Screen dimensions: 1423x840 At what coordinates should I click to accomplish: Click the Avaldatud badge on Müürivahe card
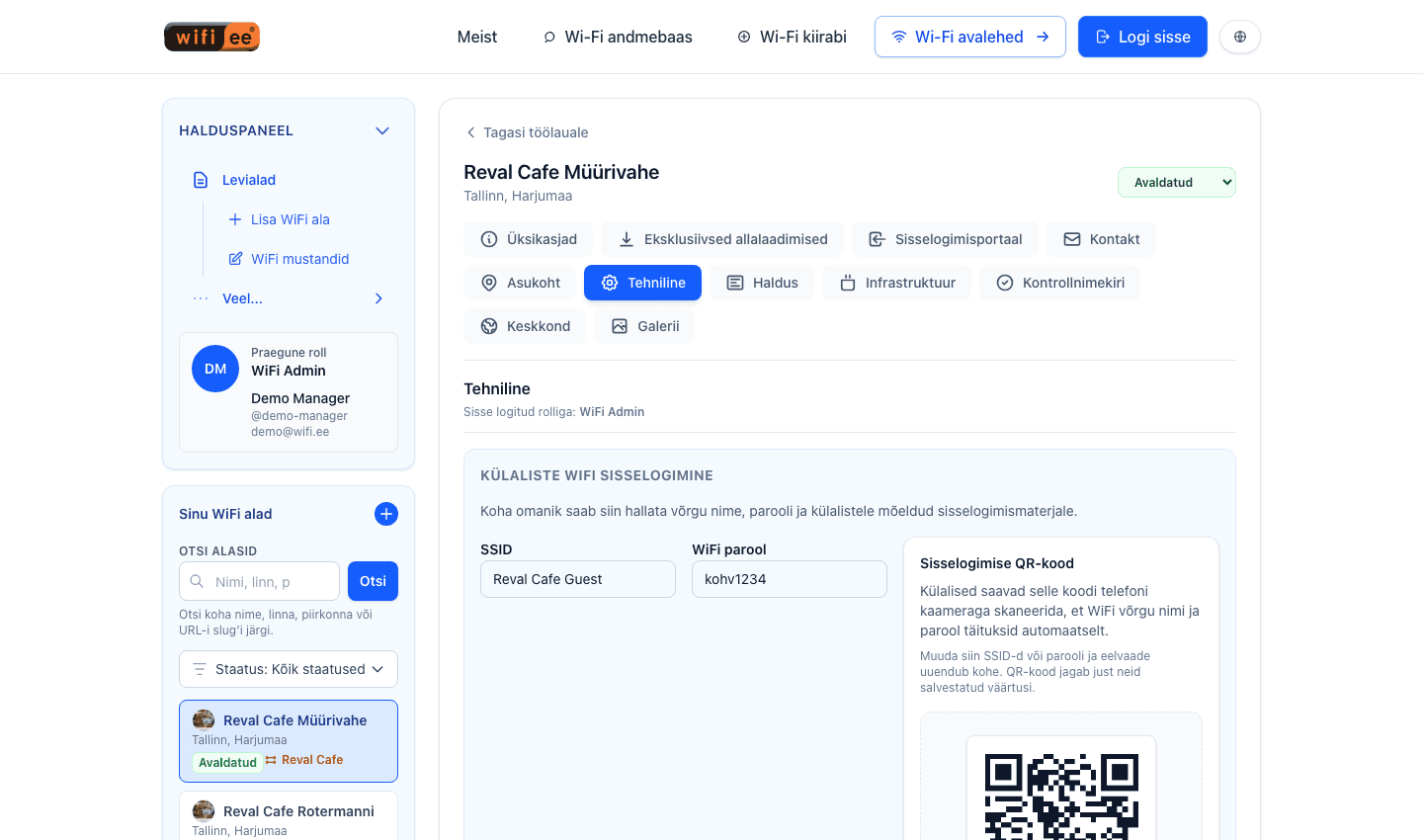(x=227, y=762)
